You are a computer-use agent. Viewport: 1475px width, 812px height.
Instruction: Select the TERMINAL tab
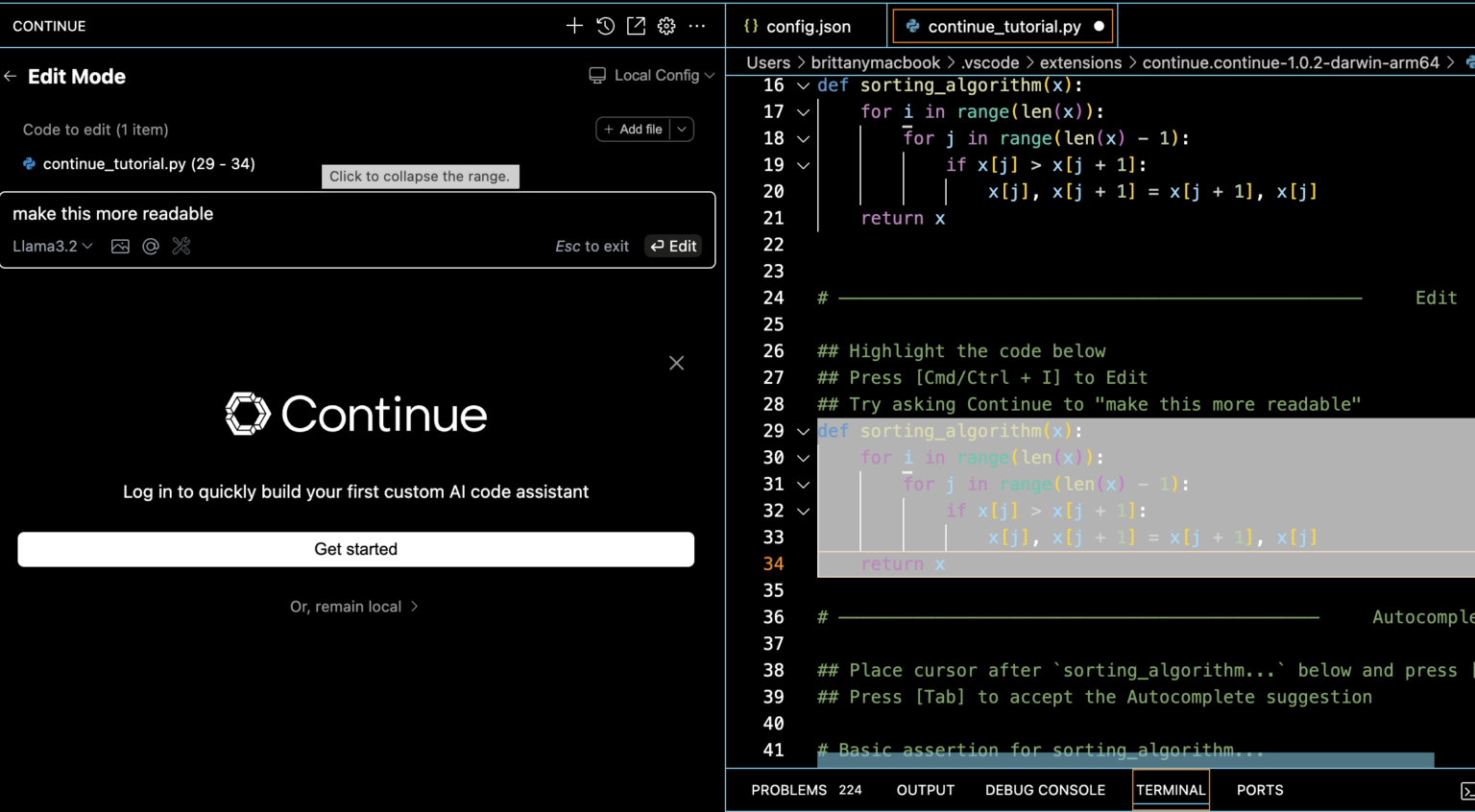click(1171, 790)
